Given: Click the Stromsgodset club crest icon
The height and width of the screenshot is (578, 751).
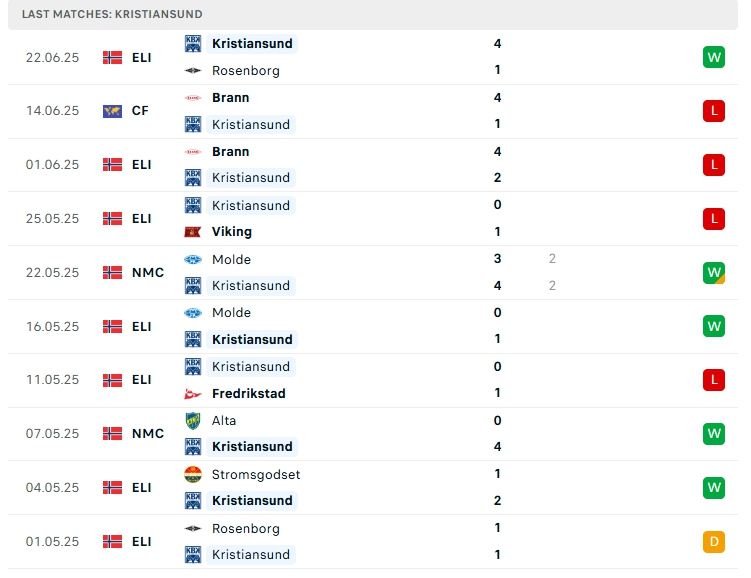Looking at the screenshot, I should point(193,475).
